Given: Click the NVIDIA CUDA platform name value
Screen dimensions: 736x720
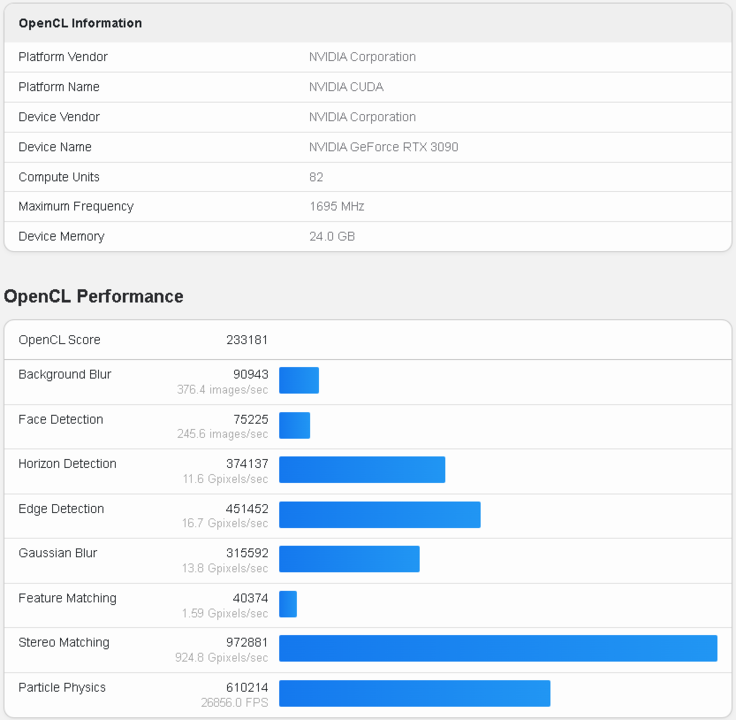Looking at the screenshot, I should click(345, 87).
